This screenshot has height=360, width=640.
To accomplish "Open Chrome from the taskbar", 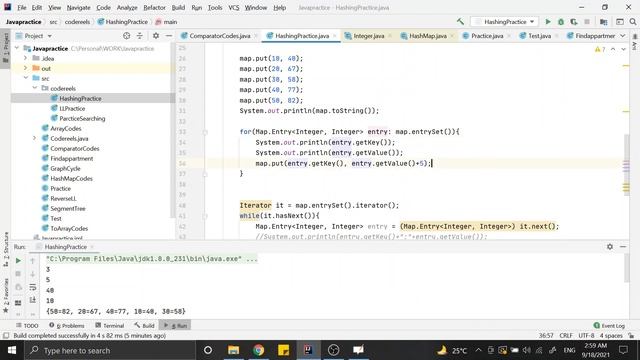I will tap(258, 350).
